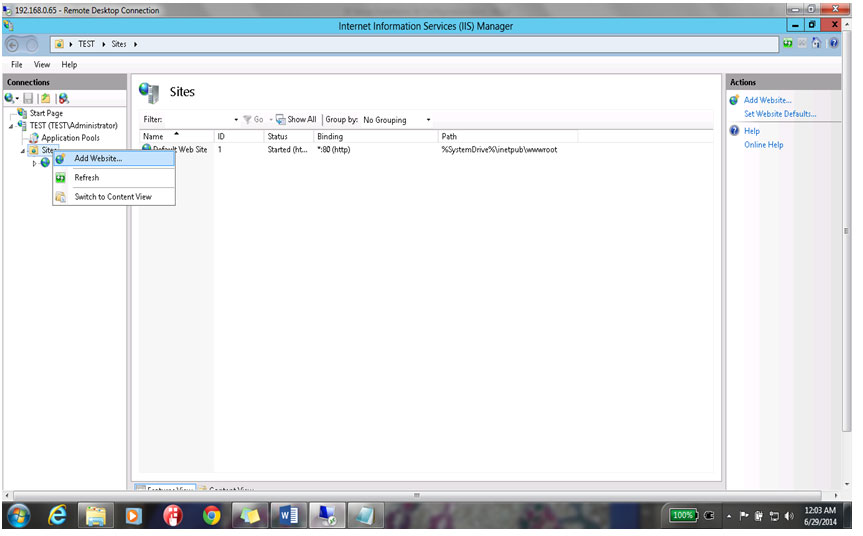Click the %SystemDrive%\inetpub\wwwroot path cell
Image resolution: width=863 pixels, height=536 pixels.
pyautogui.click(x=499, y=150)
